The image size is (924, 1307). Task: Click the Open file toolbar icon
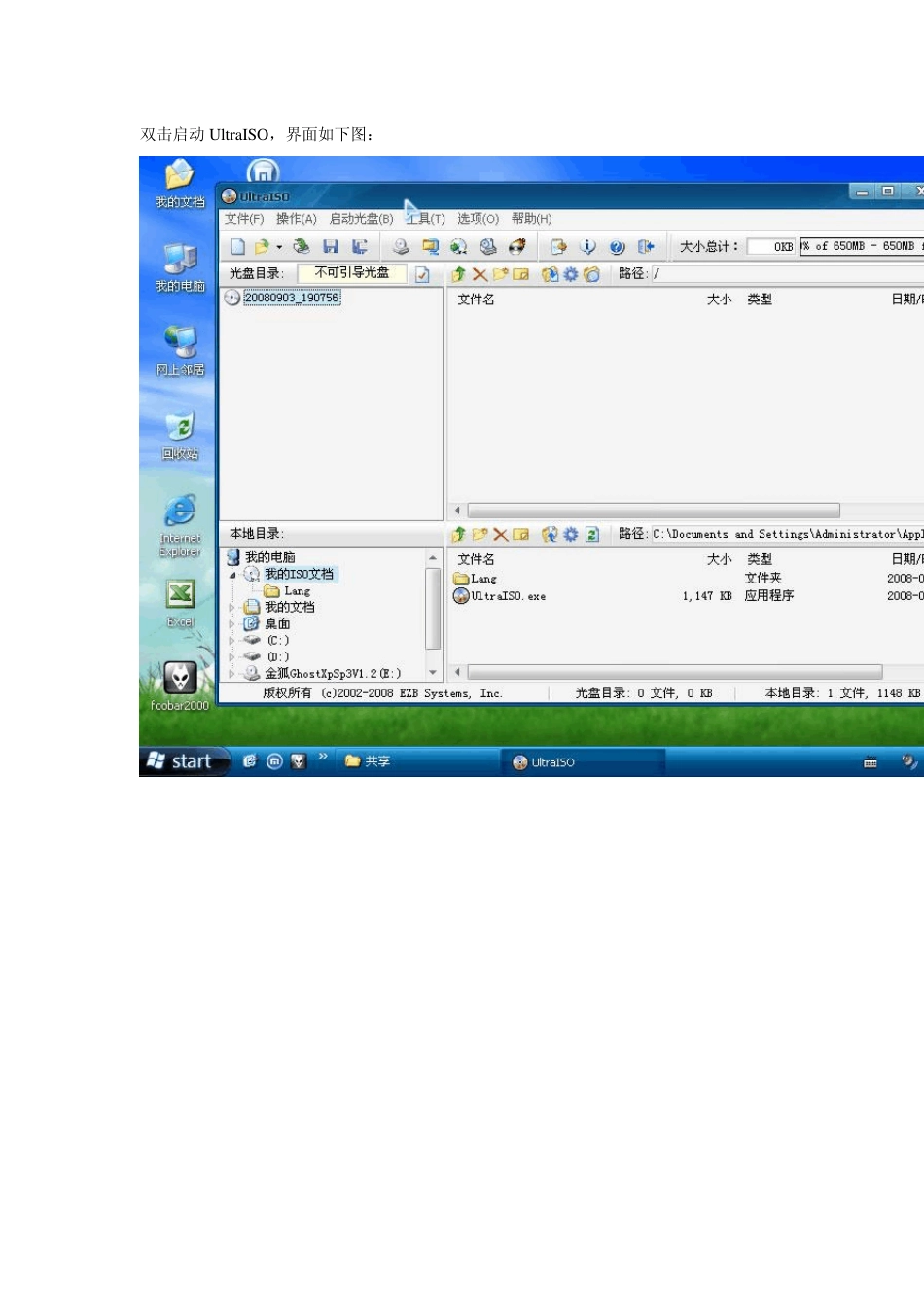pyautogui.click(x=261, y=247)
